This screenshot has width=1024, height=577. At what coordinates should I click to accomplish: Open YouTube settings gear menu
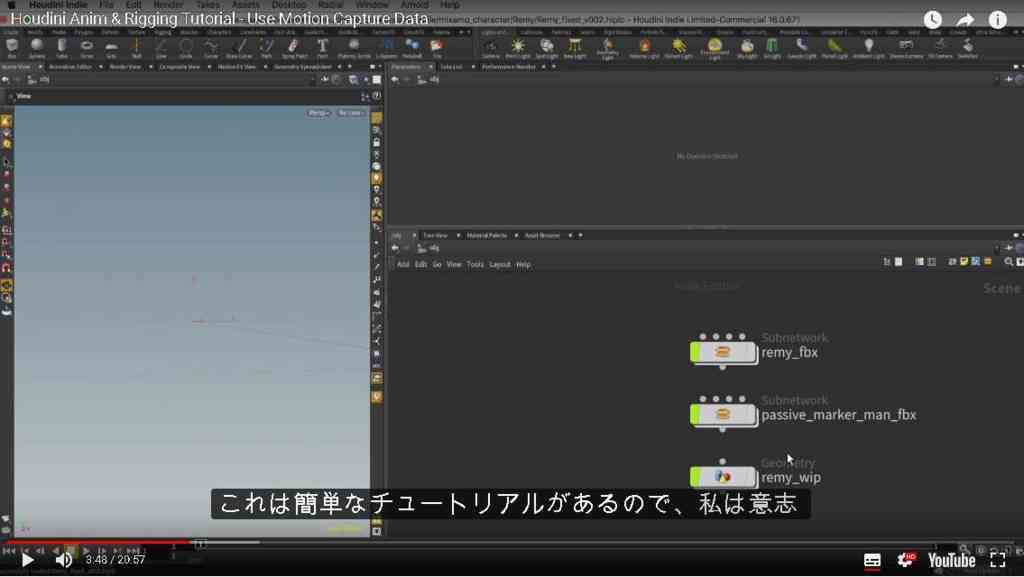pos(906,560)
